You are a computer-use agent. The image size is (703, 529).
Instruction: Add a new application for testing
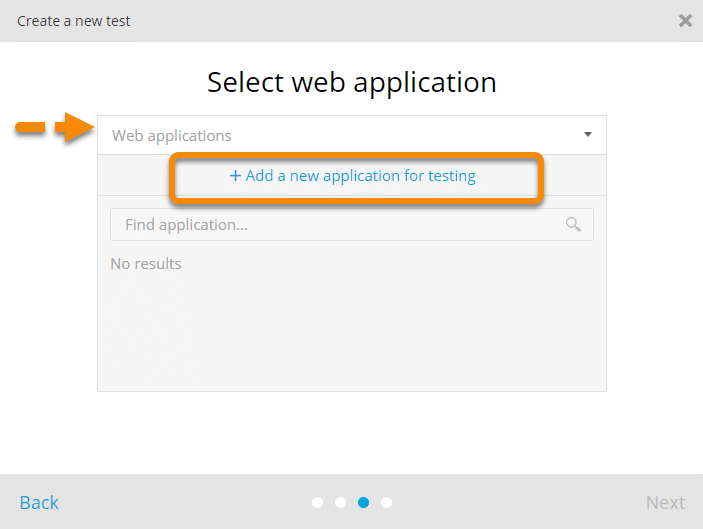pos(352,176)
